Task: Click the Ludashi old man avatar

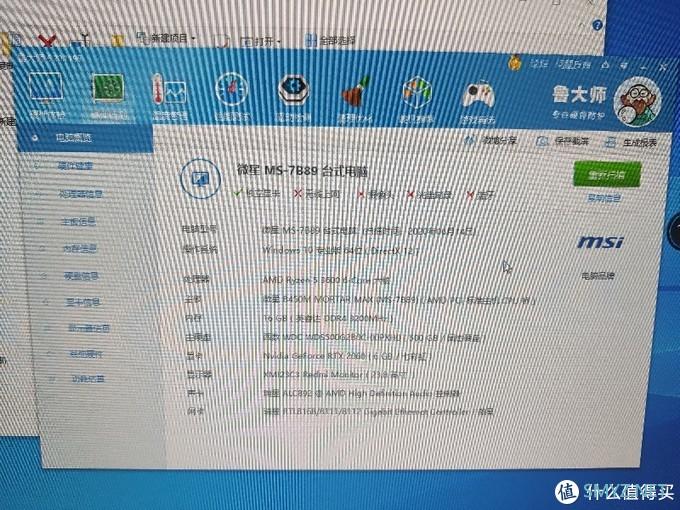Action: click(x=637, y=102)
